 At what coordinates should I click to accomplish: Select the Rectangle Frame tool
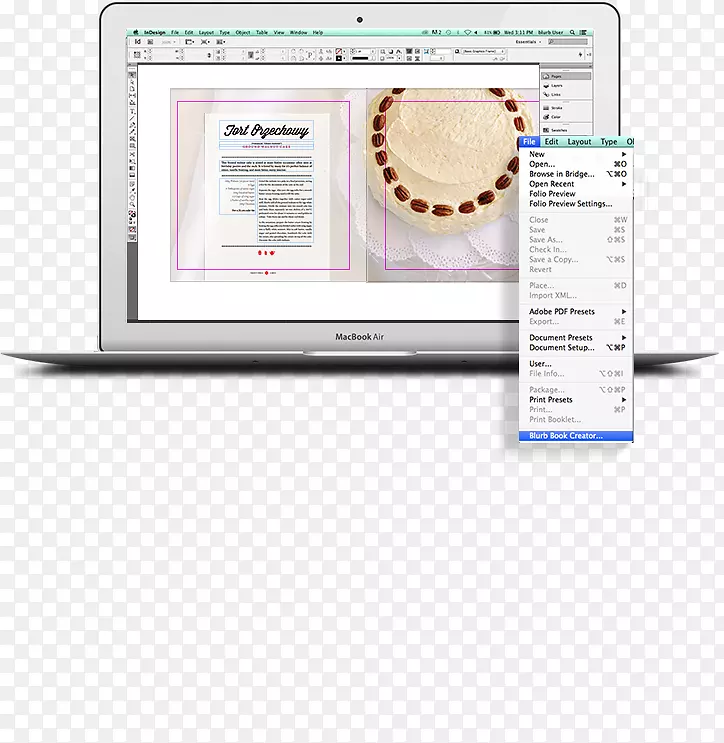coord(132,139)
